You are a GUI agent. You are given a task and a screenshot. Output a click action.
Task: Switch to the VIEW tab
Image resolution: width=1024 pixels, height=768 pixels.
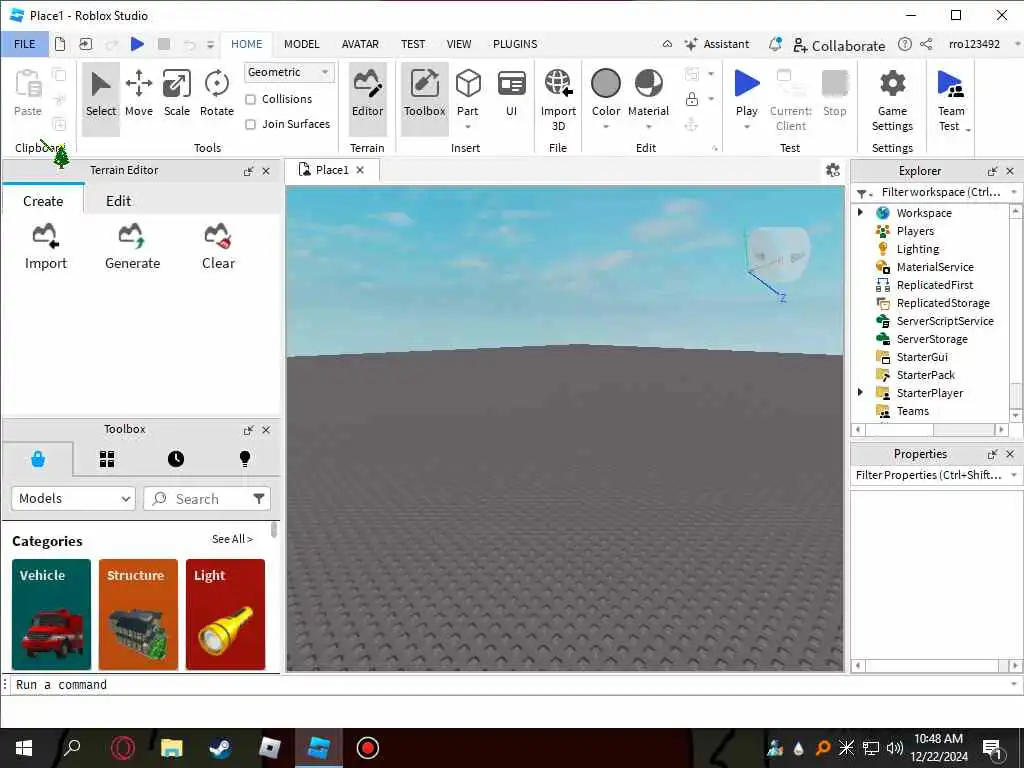pyautogui.click(x=458, y=44)
